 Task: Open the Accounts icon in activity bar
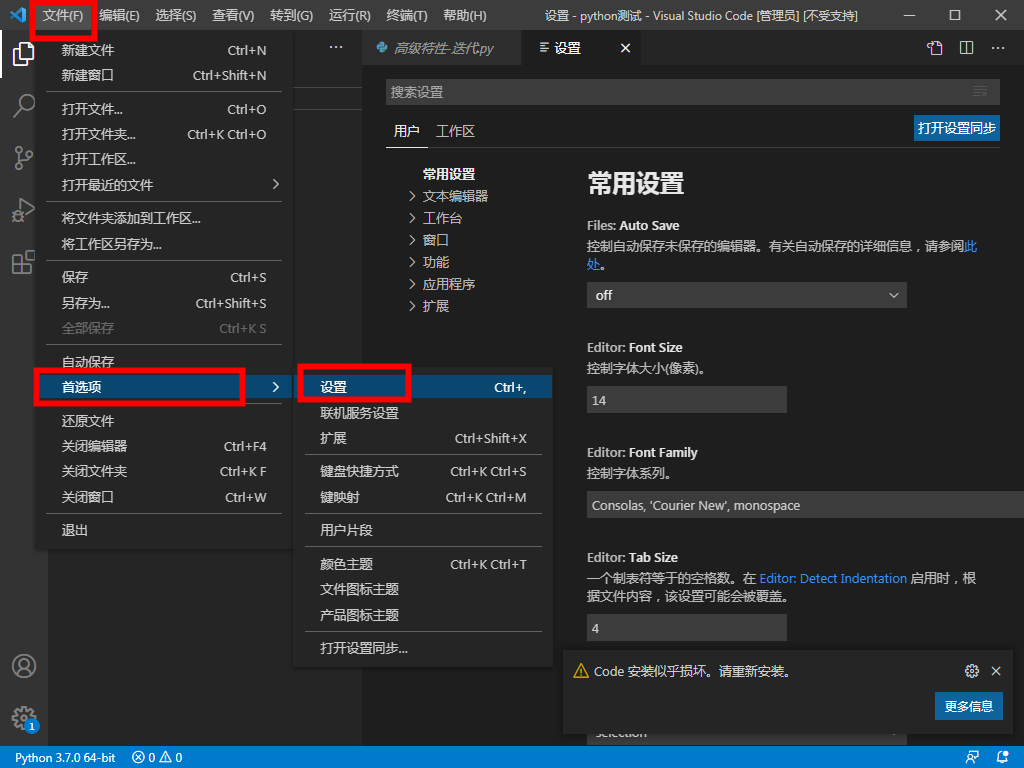(x=24, y=666)
